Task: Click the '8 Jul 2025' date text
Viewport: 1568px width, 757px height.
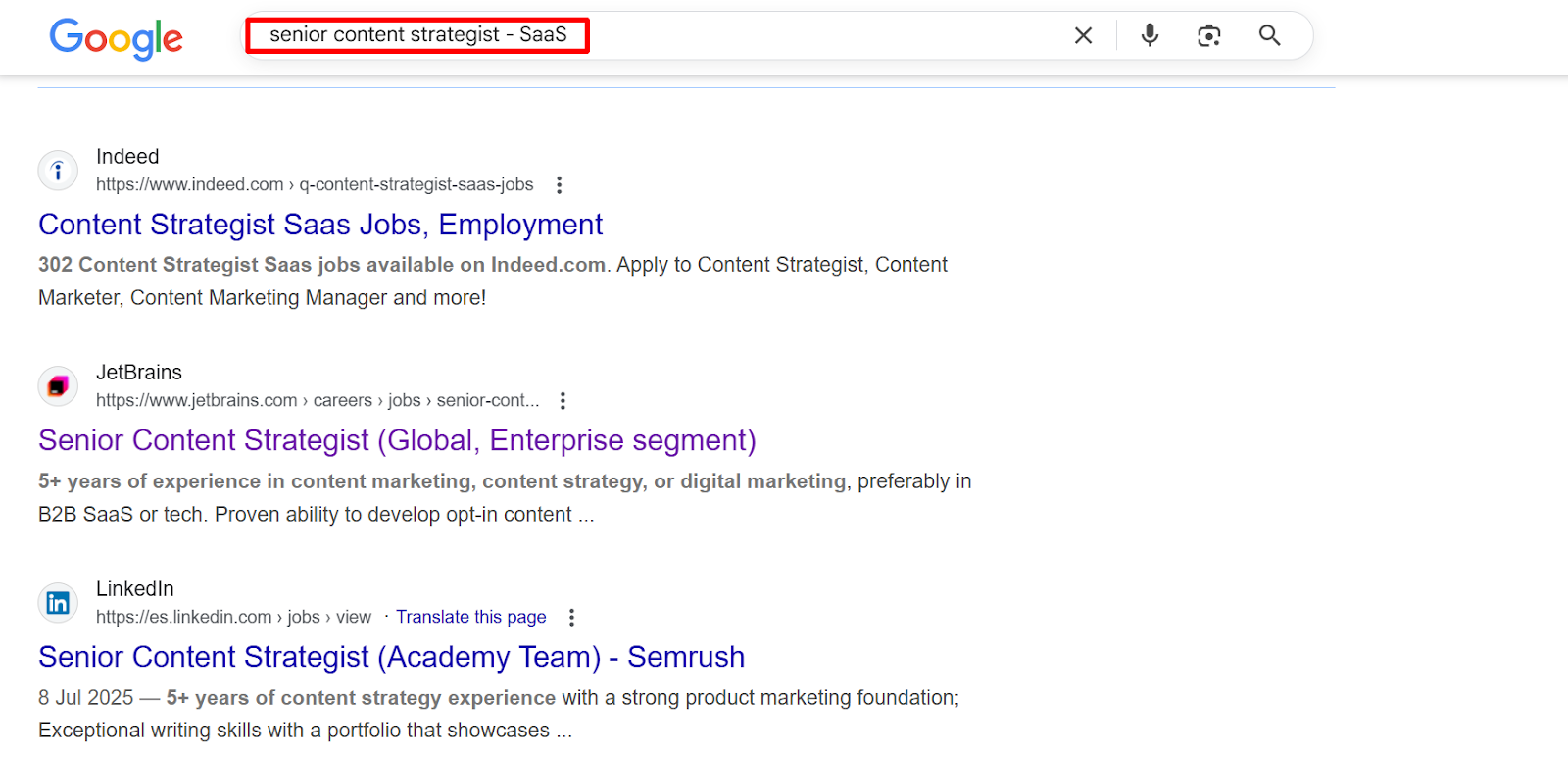Action: click(x=85, y=698)
